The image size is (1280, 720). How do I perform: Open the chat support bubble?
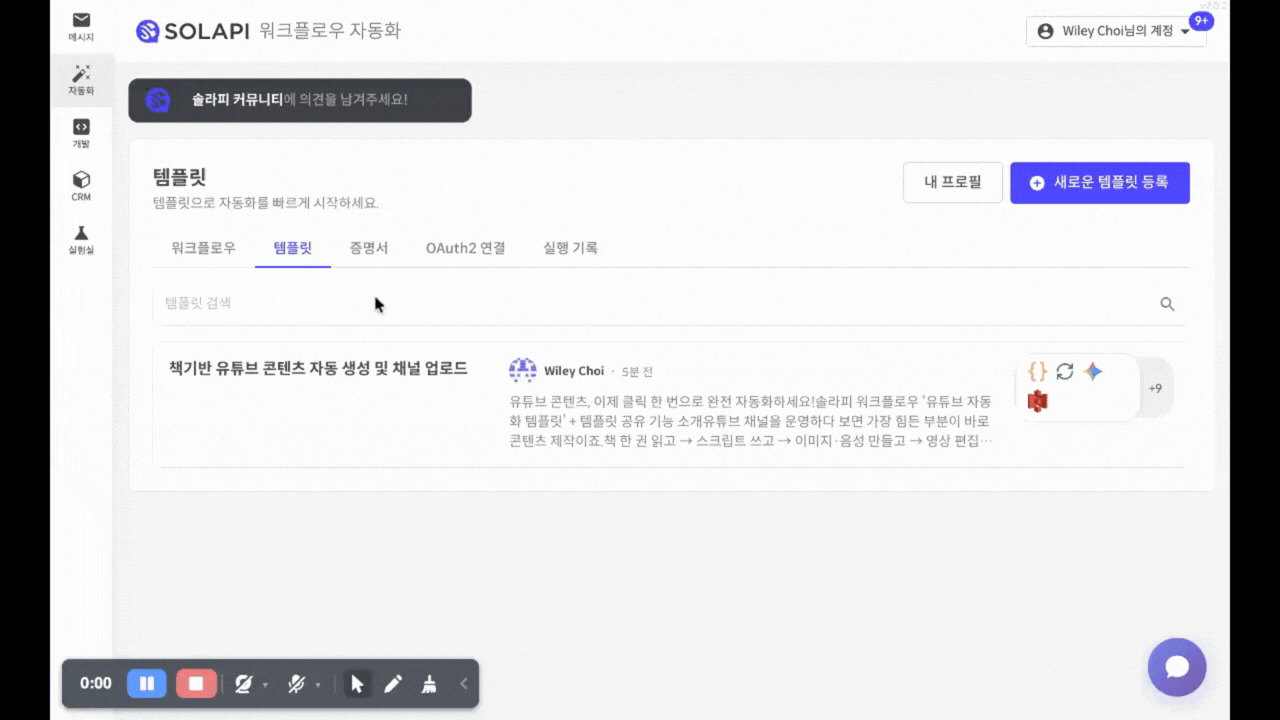coord(1177,667)
